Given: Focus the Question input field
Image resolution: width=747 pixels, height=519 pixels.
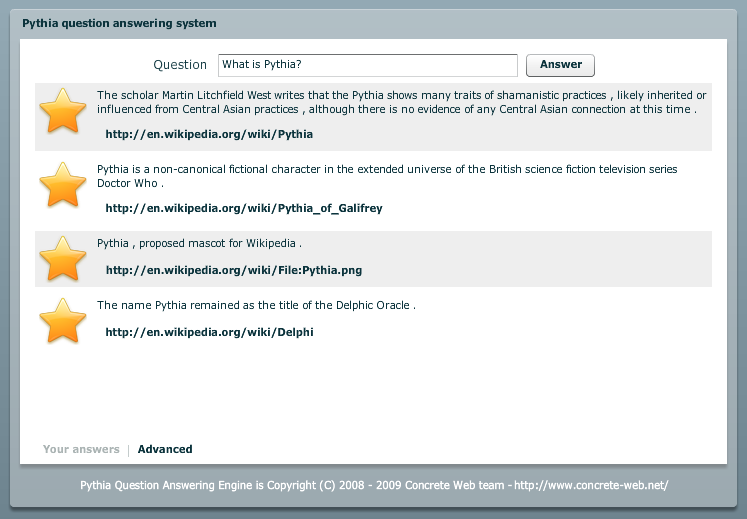Looking at the screenshot, I should [x=368, y=65].
